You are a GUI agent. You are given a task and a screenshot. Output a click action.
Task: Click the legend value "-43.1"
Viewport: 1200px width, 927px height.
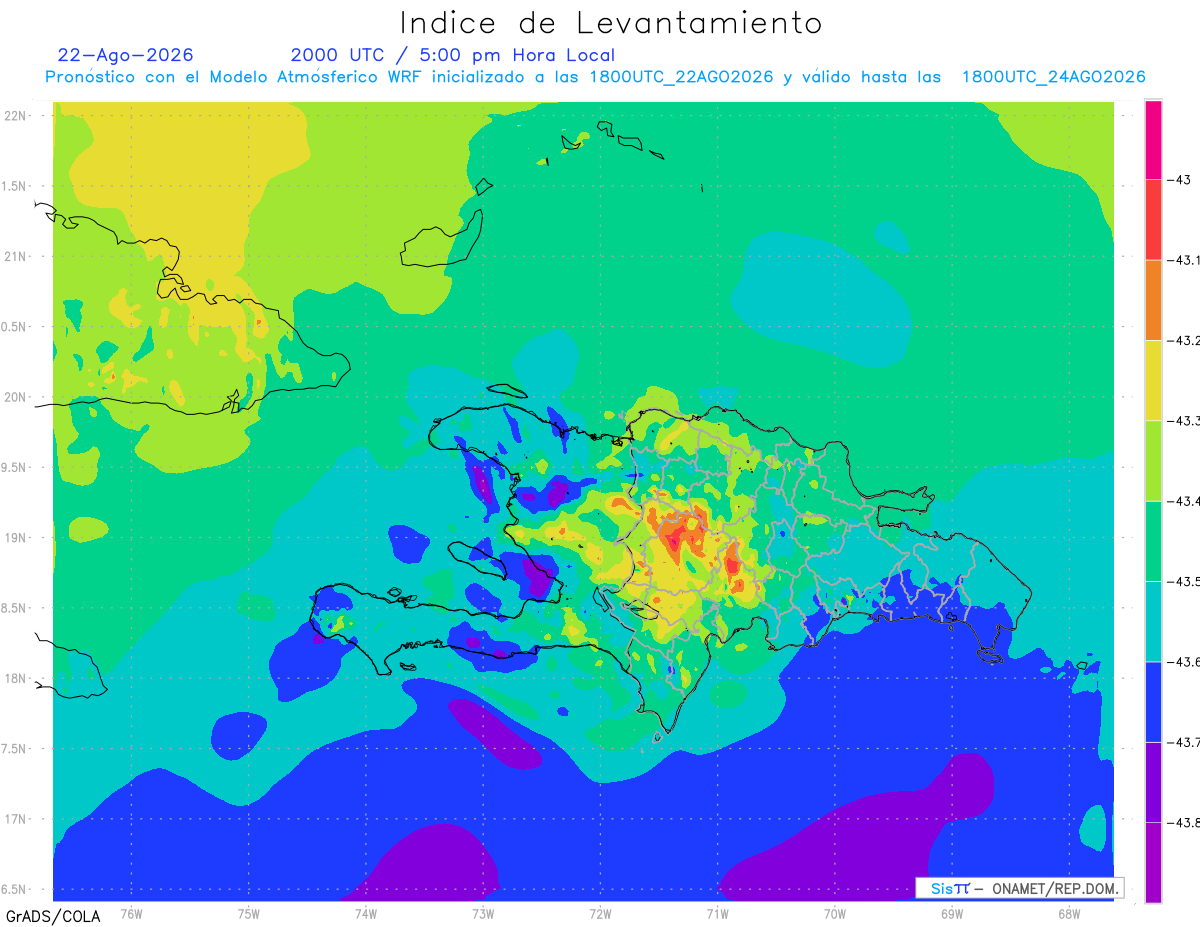click(x=1184, y=260)
